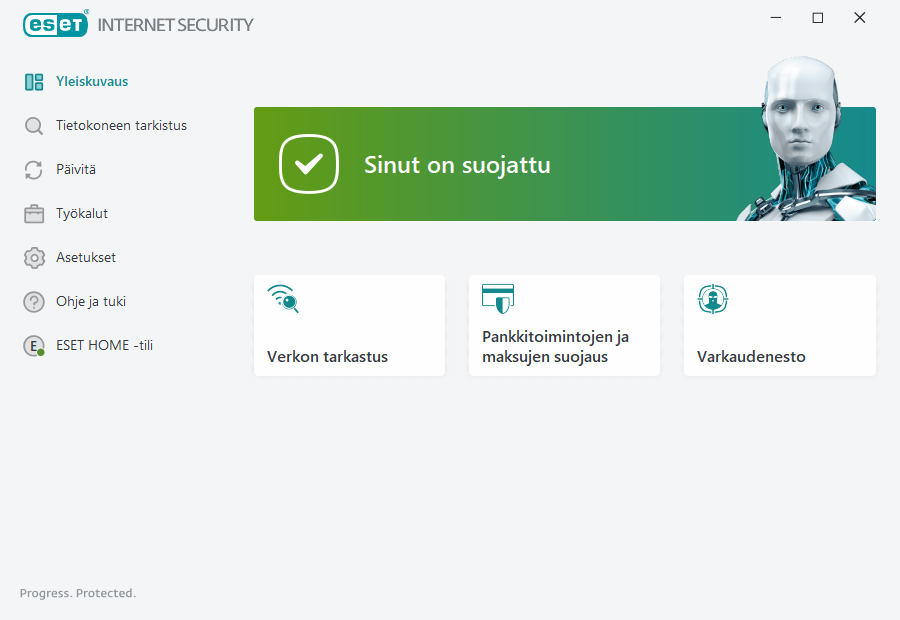Click the Ohje ja tuki question icon
The height and width of the screenshot is (620, 900).
point(34,302)
